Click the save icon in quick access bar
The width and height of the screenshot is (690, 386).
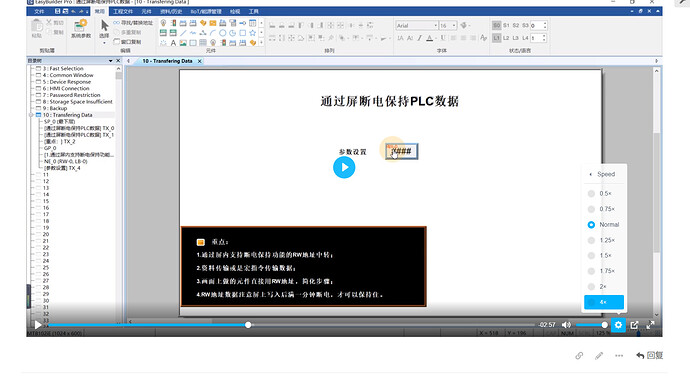[x=57, y=11]
